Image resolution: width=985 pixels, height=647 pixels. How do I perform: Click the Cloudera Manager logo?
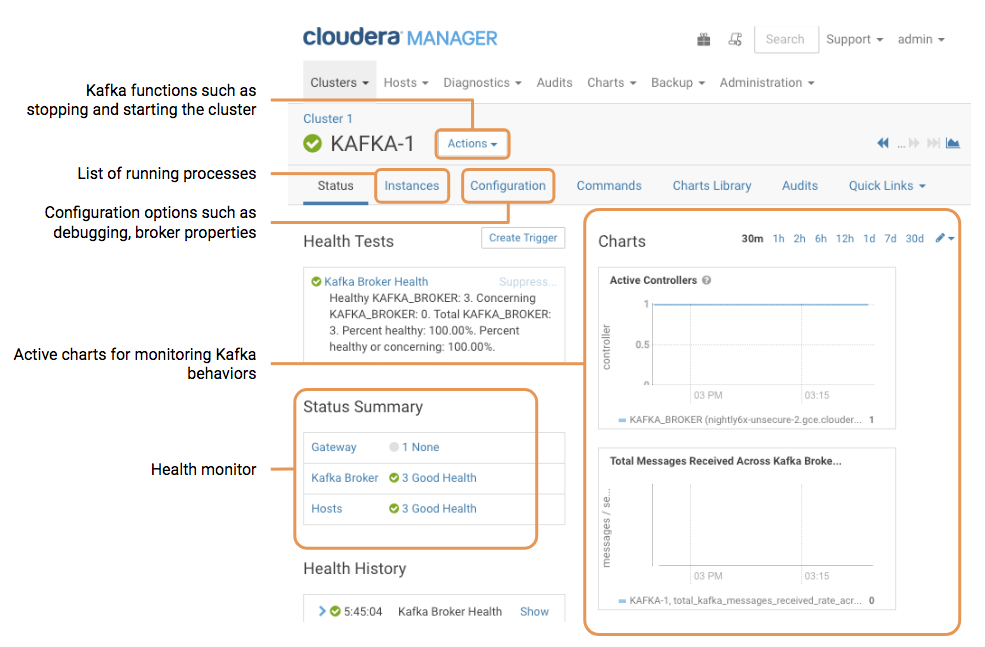[400, 38]
